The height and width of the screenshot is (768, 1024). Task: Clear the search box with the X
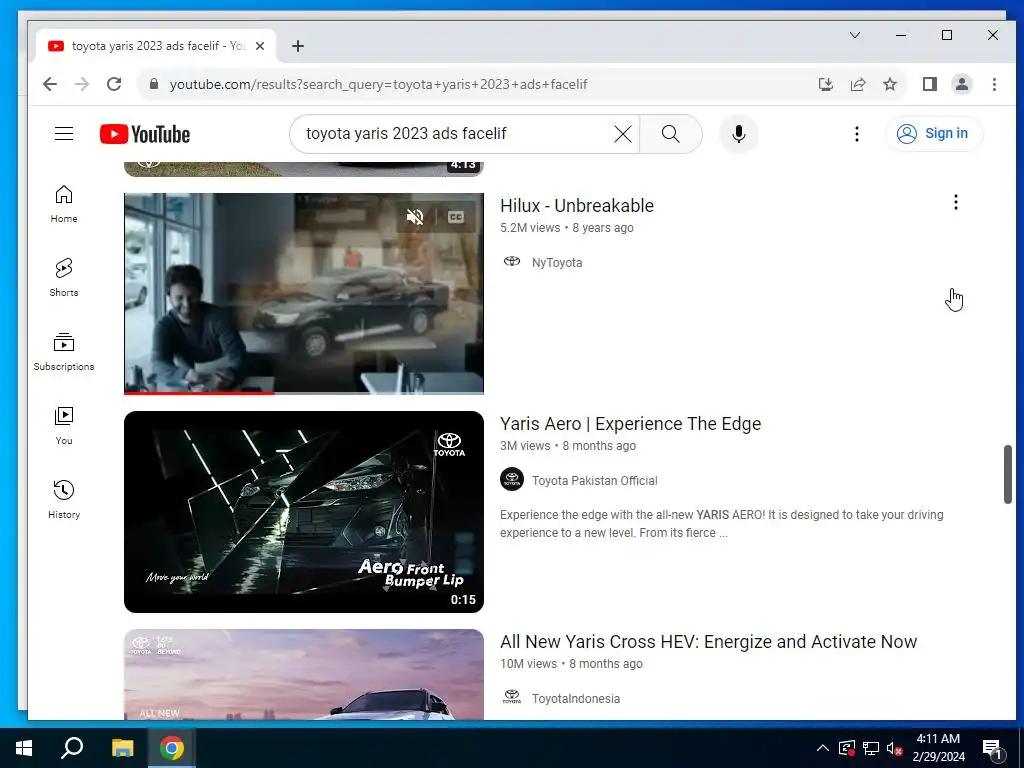623,134
